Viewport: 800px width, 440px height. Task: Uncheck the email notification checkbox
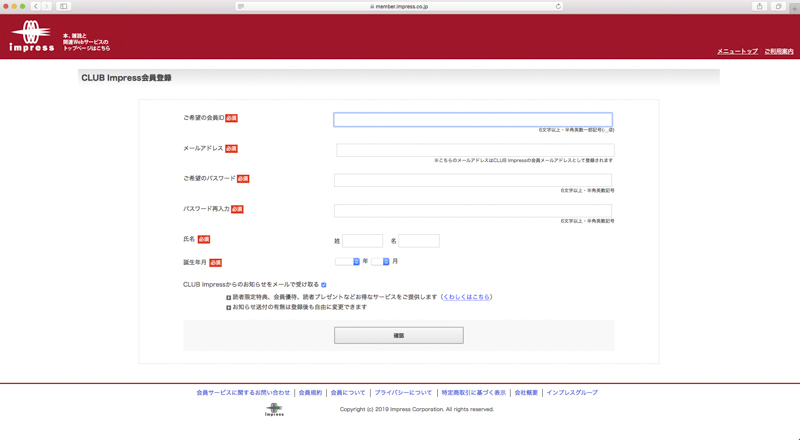coord(323,285)
